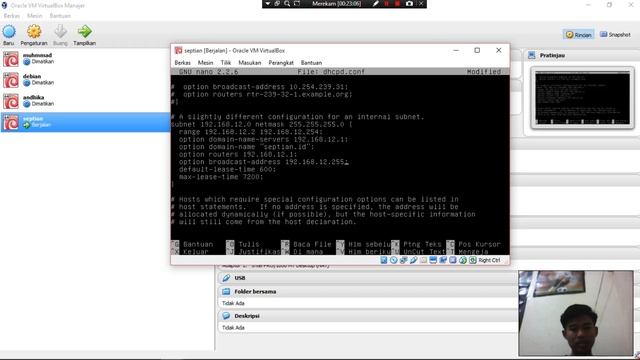Click the Tampilkan green arrow icon
Image resolution: width=640 pixels, height=360 pixels.
(x=84, y=31)
